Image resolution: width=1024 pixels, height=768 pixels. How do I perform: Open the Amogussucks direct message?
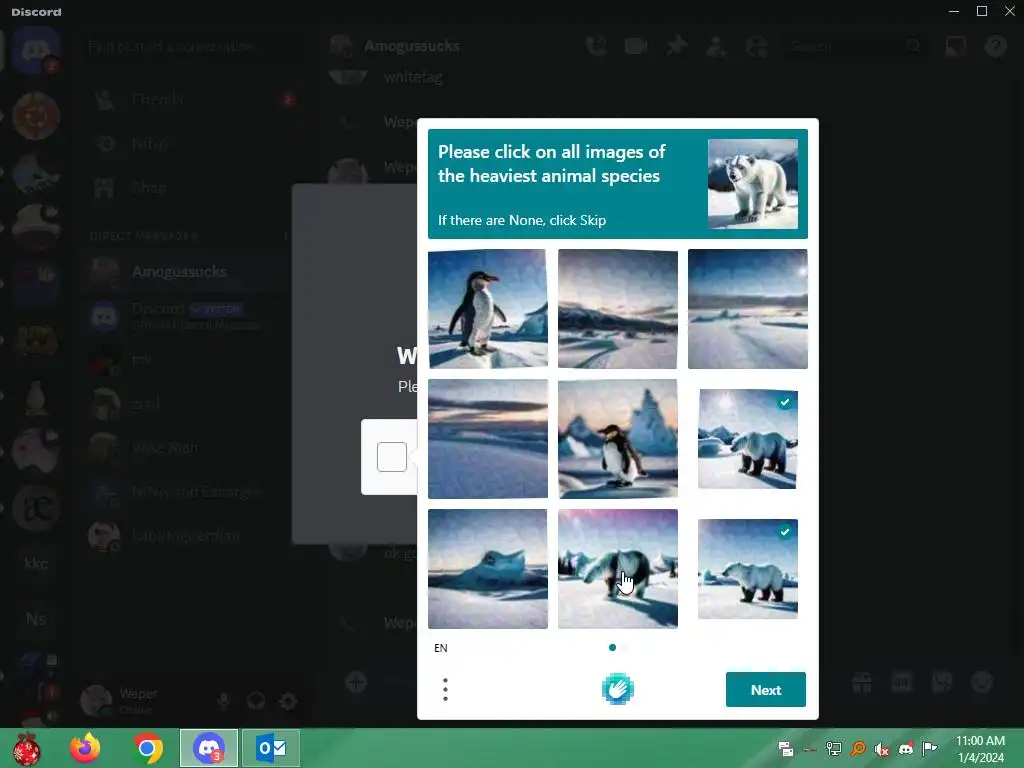pyautogui.click(x=186, y=272)
